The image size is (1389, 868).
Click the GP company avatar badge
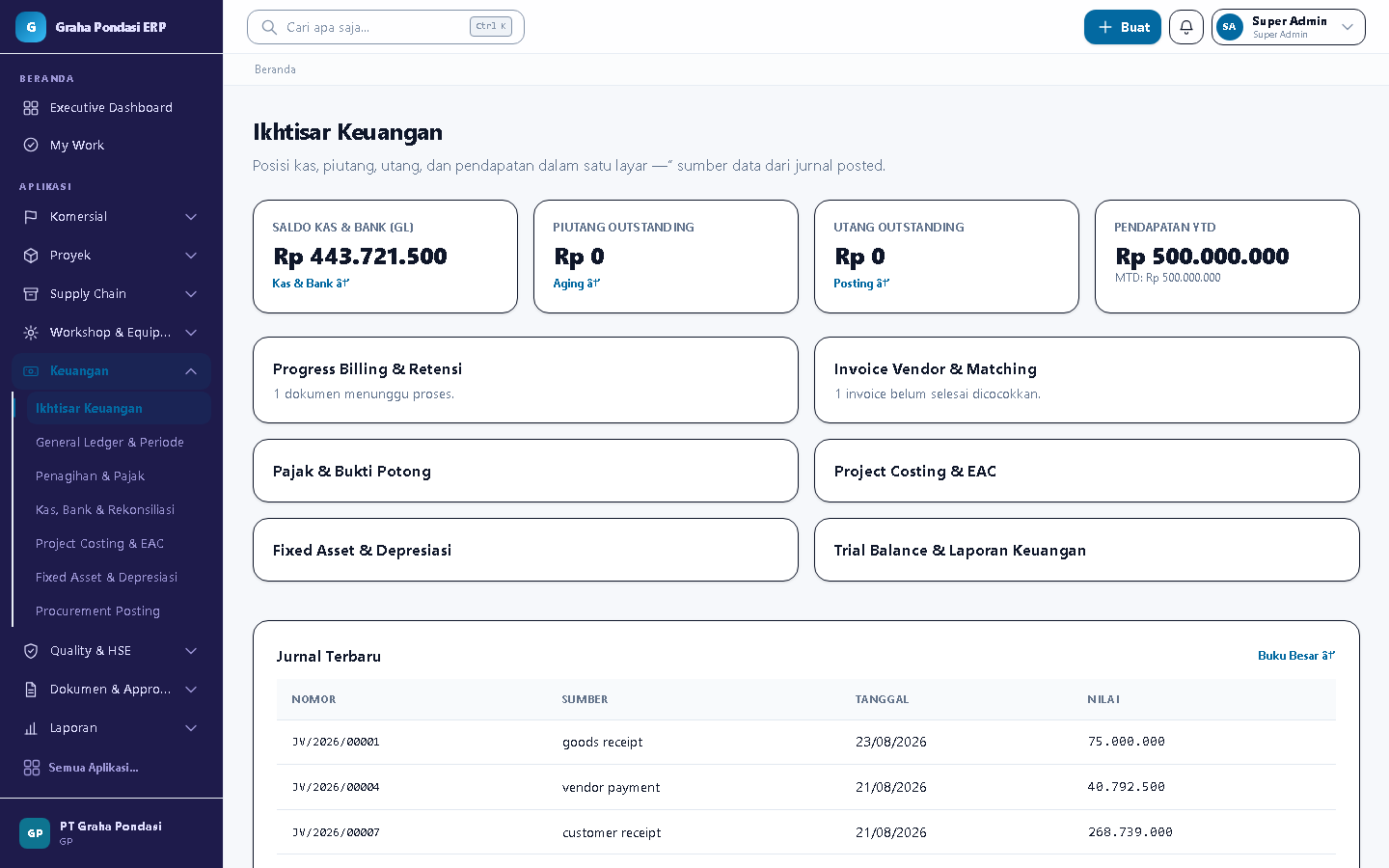(x=35, y=833)
